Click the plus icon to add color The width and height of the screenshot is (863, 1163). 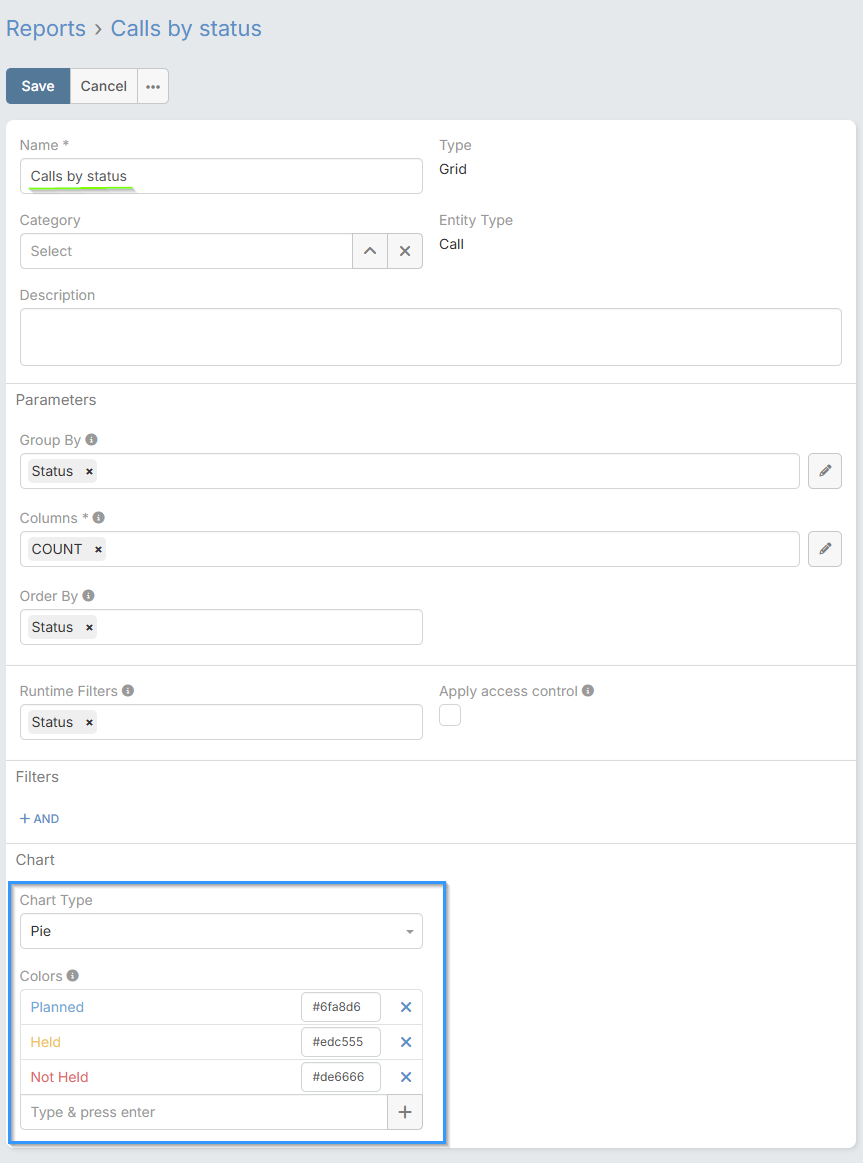coord(405,1112)
